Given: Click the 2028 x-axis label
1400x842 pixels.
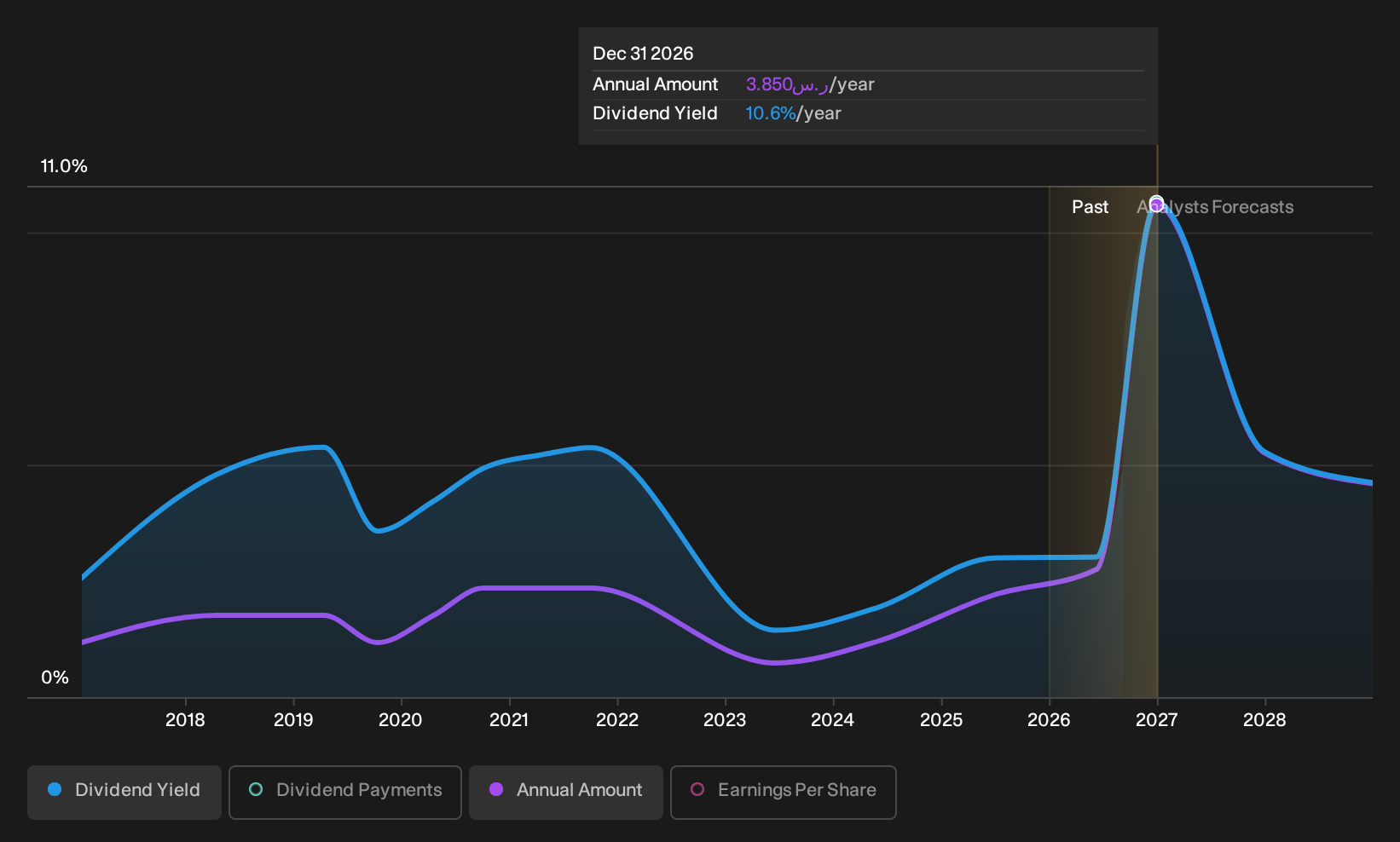Looking at the screenshot, I should (1264, 720).
